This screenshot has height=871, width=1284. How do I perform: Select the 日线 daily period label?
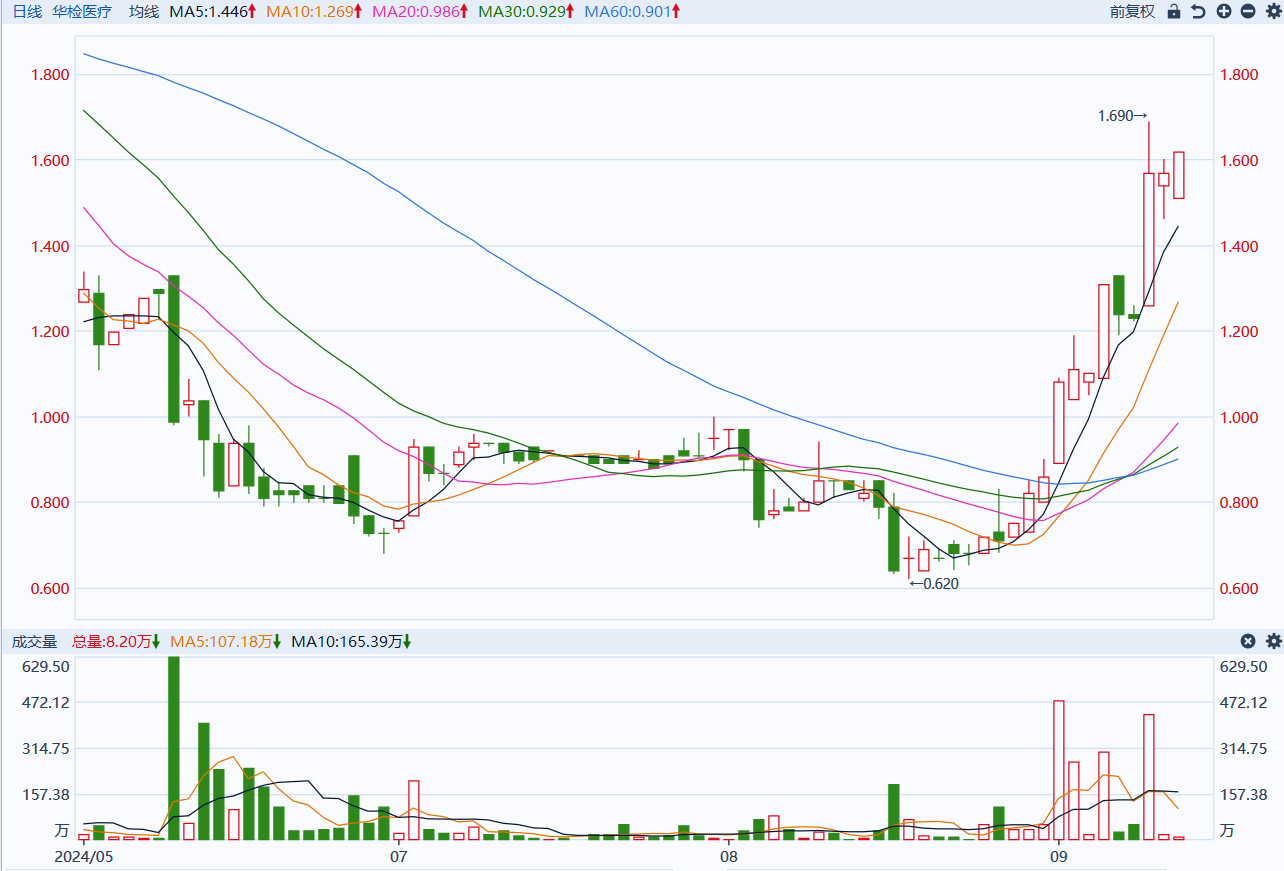(x=27, y=12)
